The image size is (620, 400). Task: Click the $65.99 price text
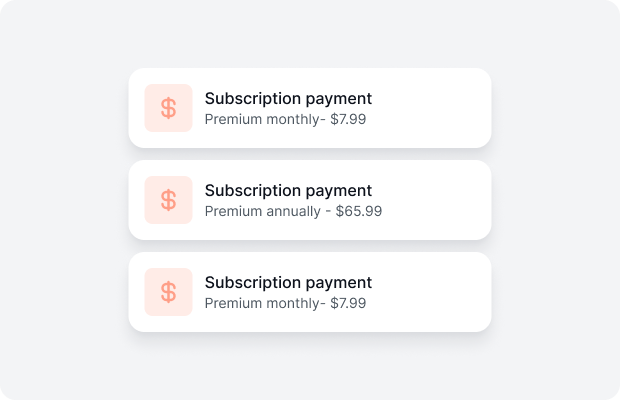359,211
